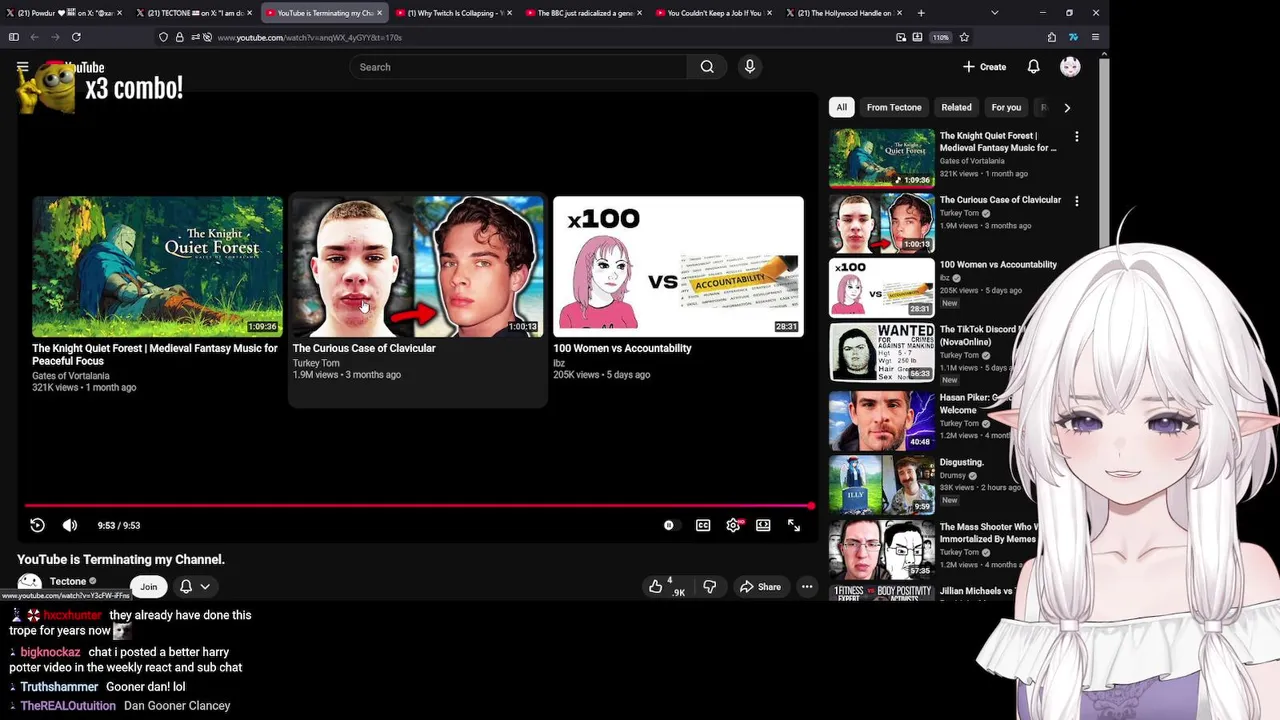Open options for sidebar Knight Quiet Forest video
The image size is (1280, 720).
(1076, 136)
